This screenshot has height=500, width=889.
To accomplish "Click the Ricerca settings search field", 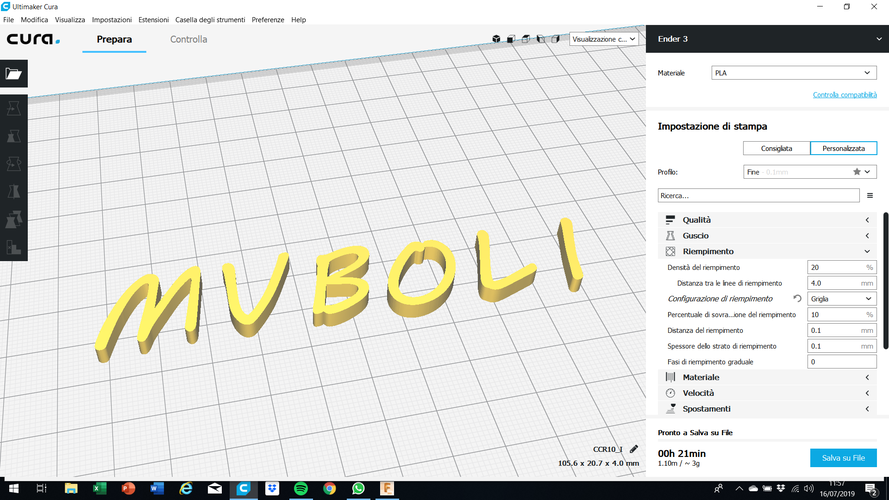I will coord(759,196).
